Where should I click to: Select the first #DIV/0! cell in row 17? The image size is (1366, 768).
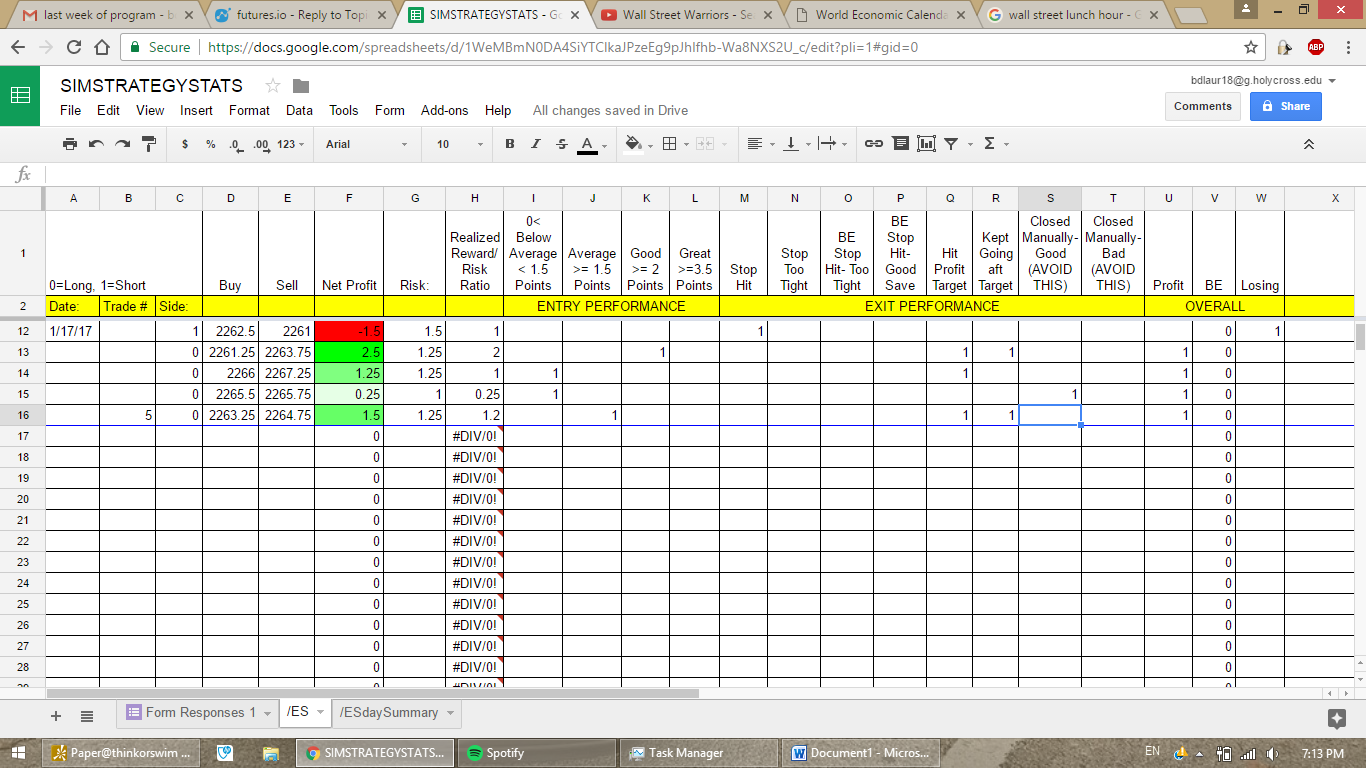pyautogui.click(x=475, y=436)
